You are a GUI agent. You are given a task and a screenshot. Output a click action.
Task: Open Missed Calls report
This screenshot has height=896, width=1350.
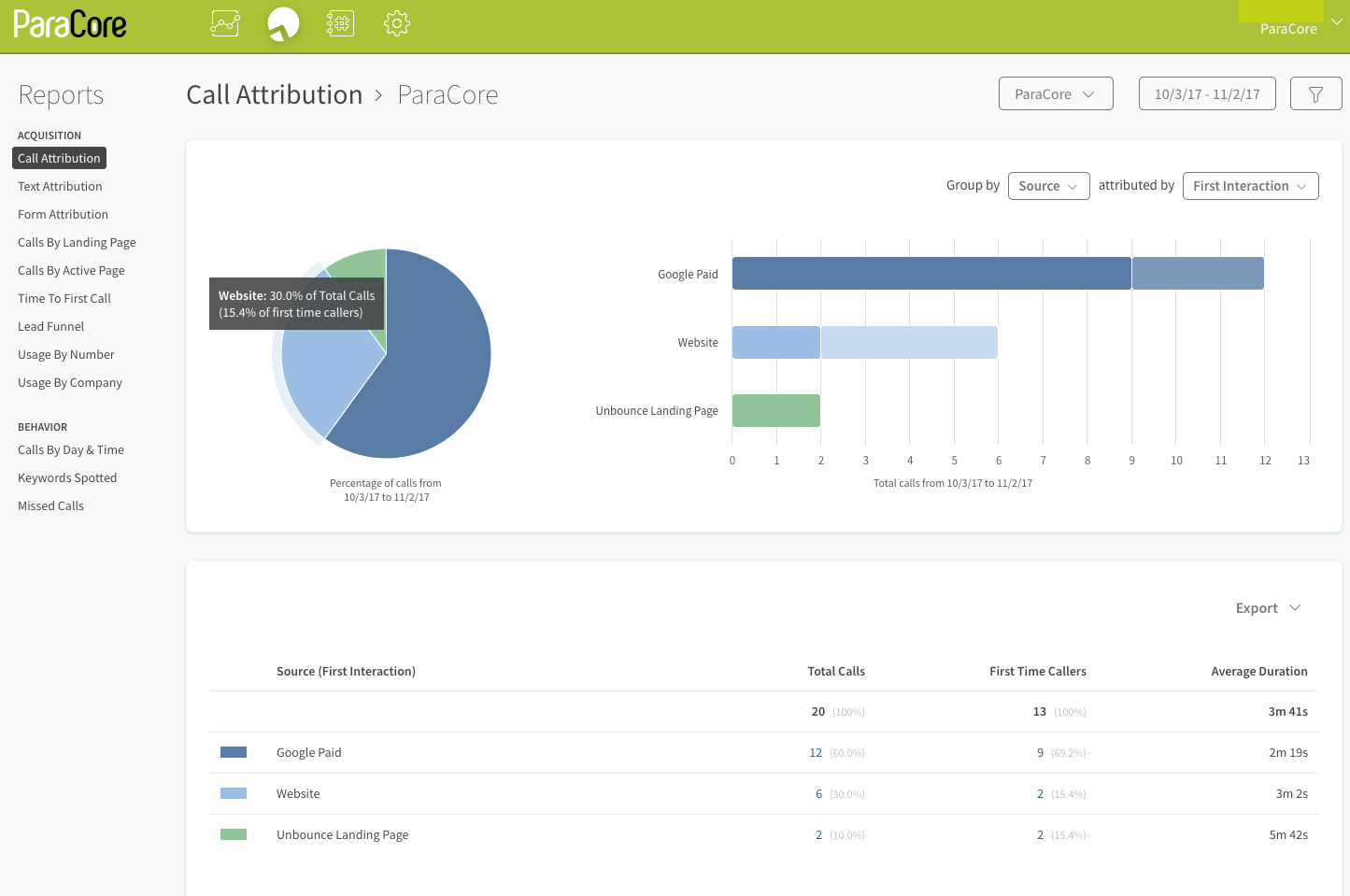(50, 505)
